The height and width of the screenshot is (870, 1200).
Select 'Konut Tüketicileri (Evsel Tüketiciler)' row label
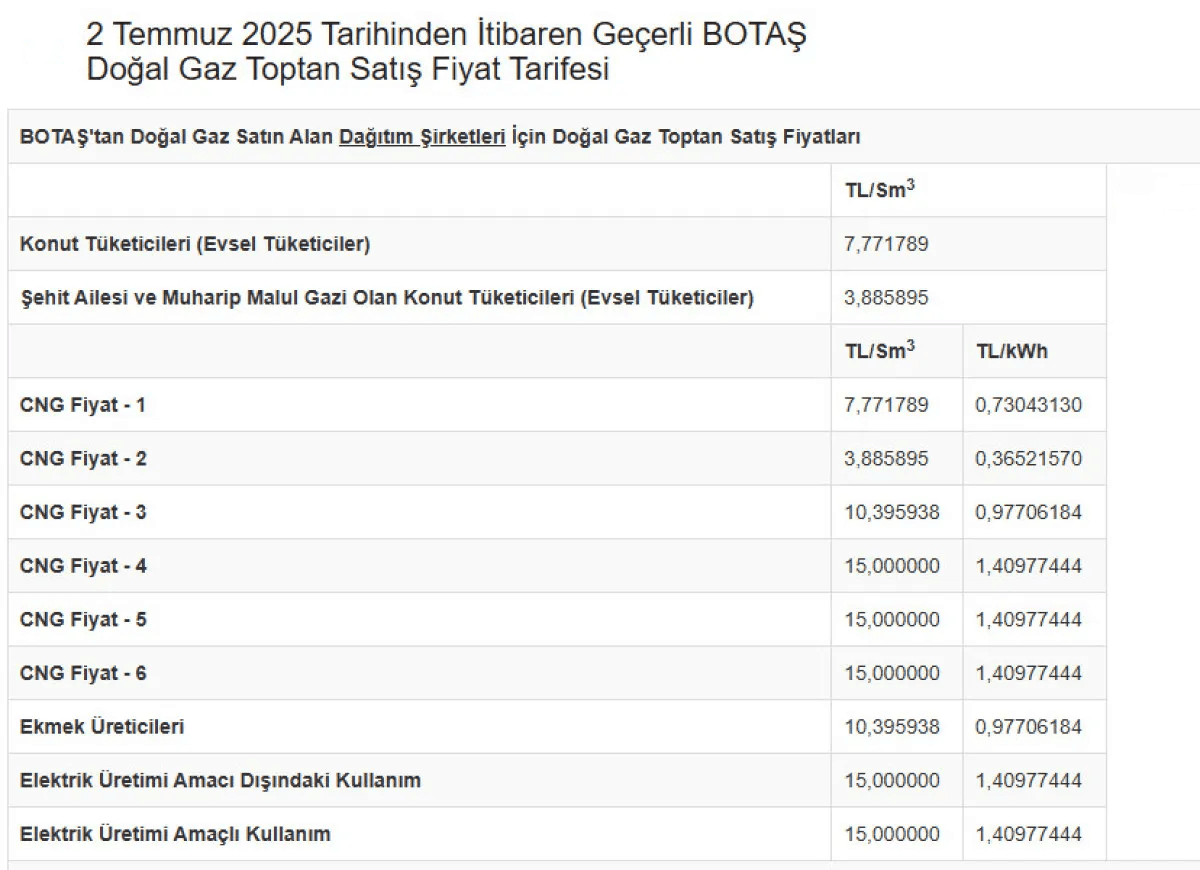click(x=195, y=244)
